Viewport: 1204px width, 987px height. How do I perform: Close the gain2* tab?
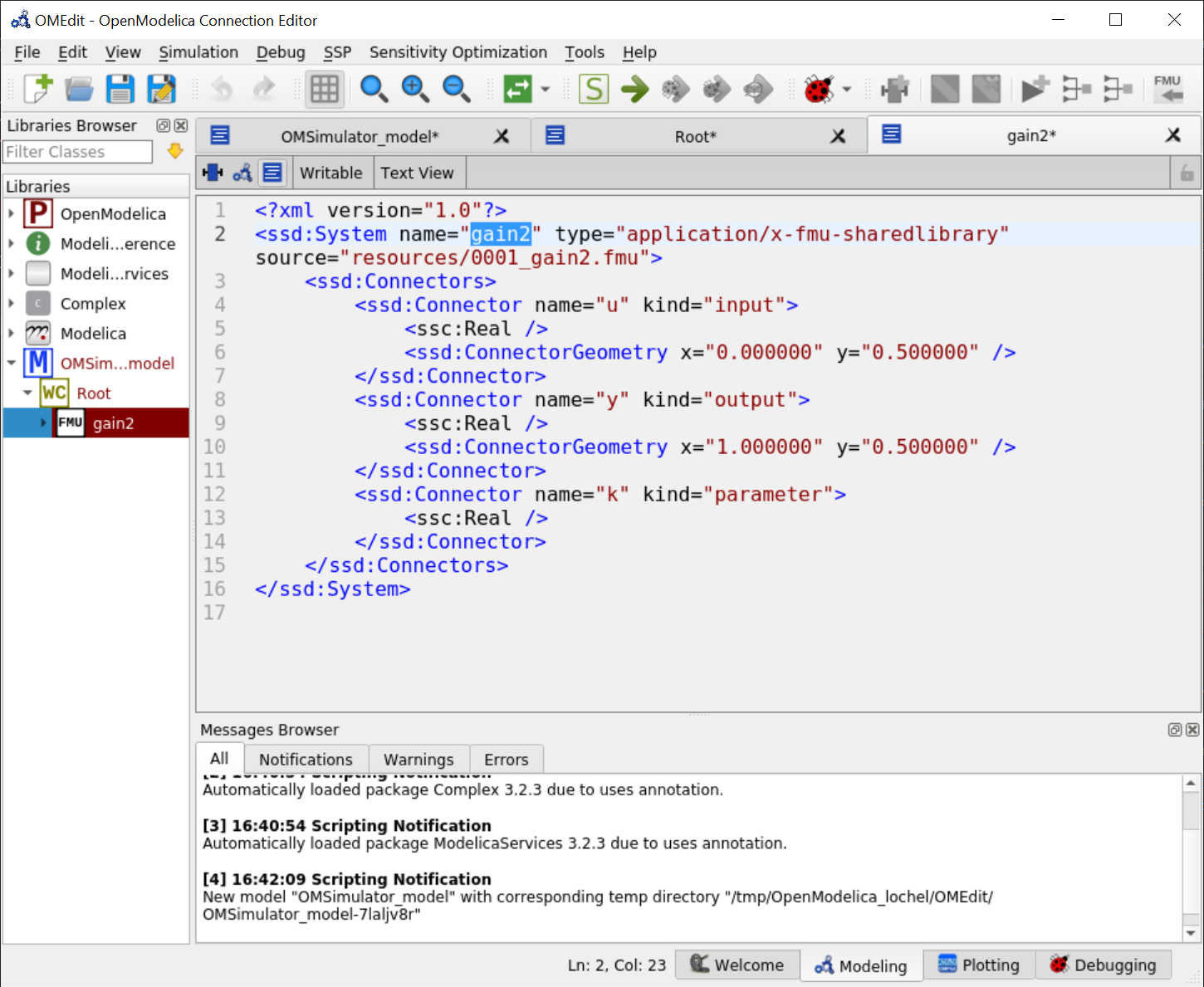coord(1172,134)
